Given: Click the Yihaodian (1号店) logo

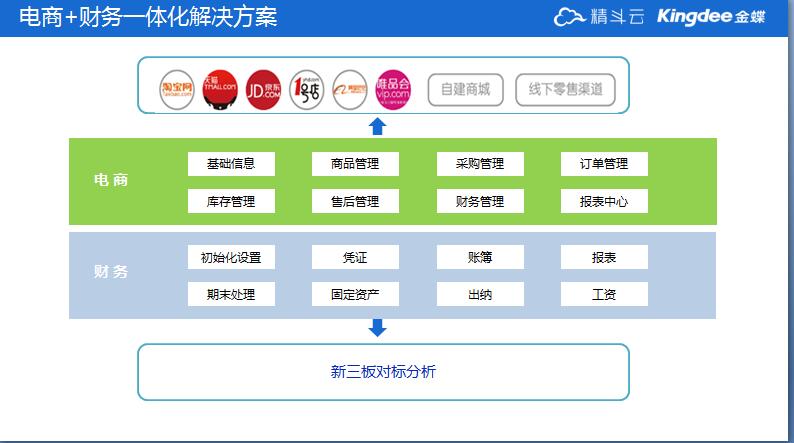Looking at the screenshot, I should (307, 90).
